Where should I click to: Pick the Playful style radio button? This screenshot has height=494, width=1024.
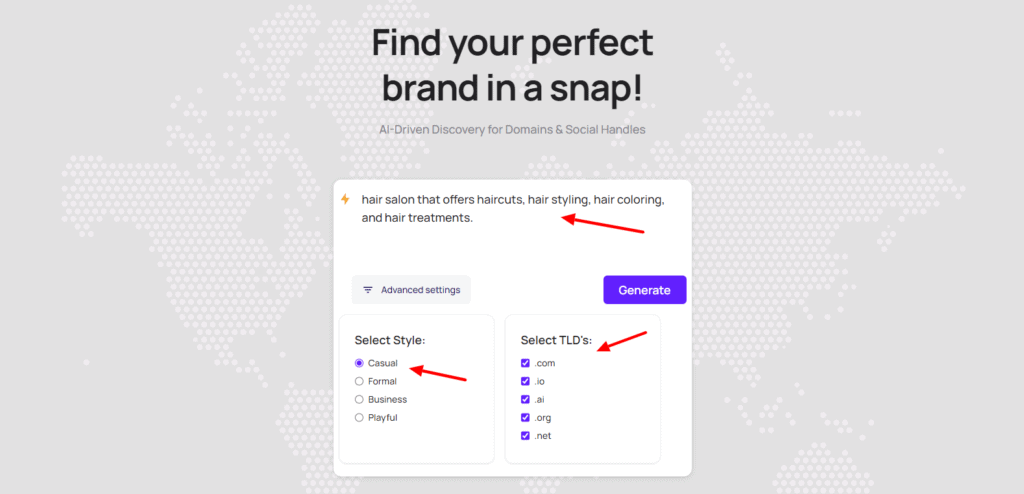[359, 418]
